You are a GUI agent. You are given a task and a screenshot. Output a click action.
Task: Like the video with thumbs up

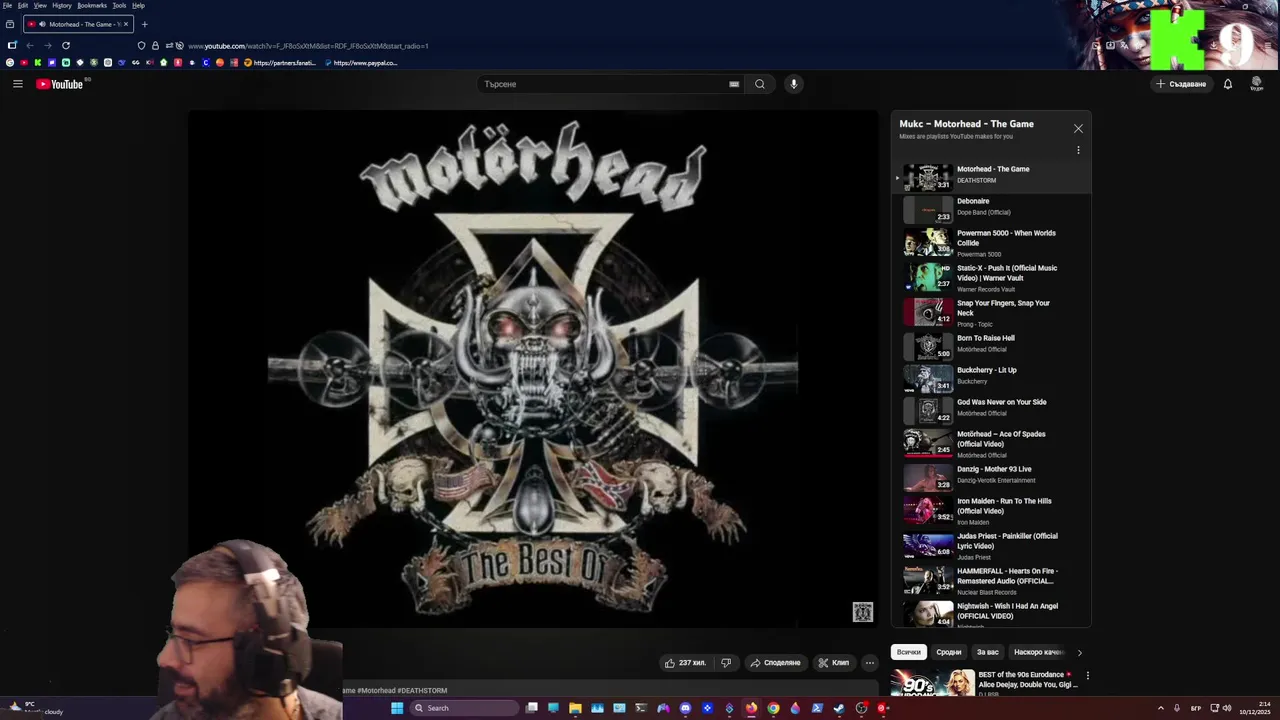[x=685, y=662]
